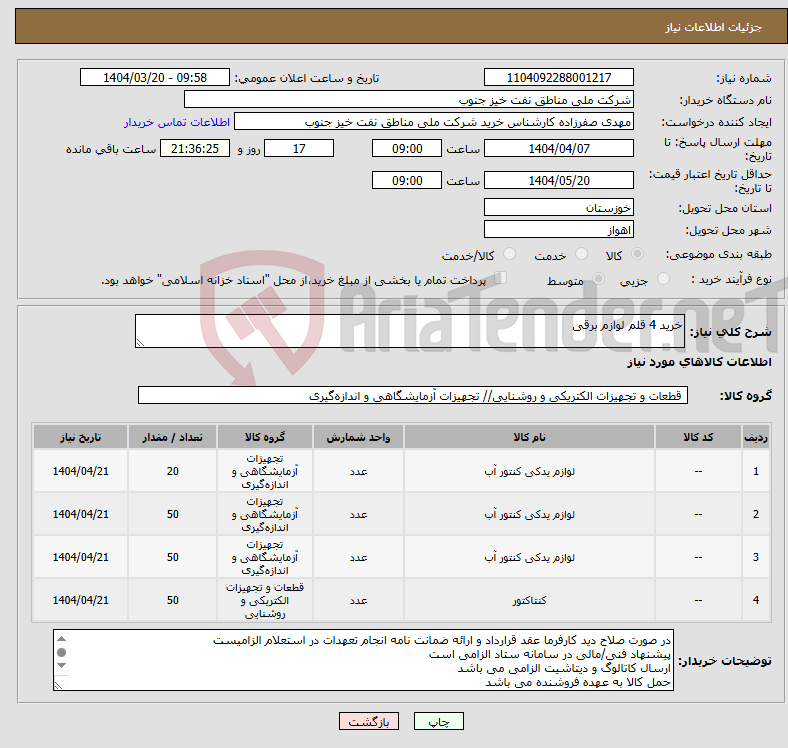Screen dimensions: 788x748
Task: Click the چاپ (print) button
Action: 438,721
